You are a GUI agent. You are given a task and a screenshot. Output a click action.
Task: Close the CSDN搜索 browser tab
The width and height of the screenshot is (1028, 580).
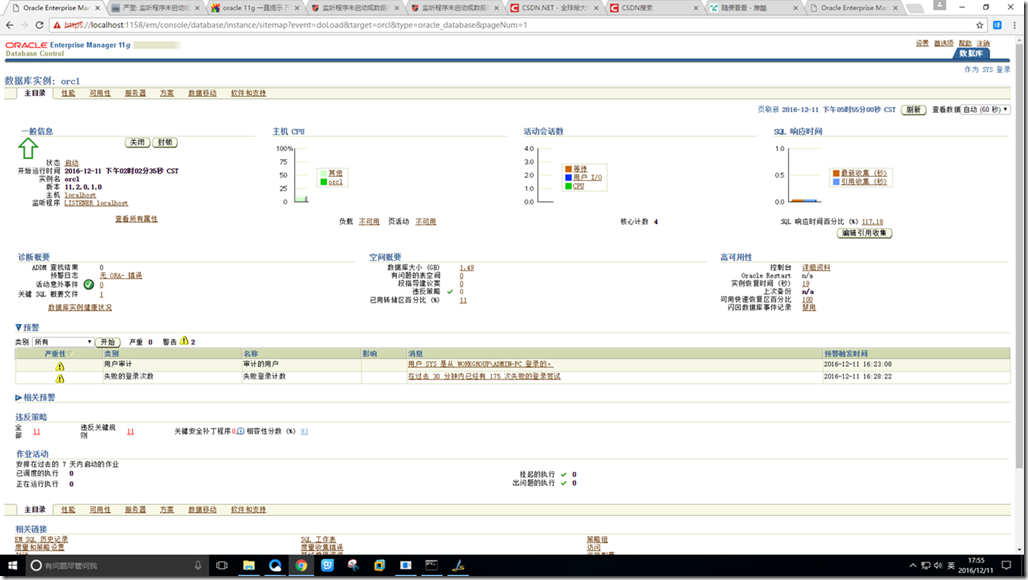(696, 8)
